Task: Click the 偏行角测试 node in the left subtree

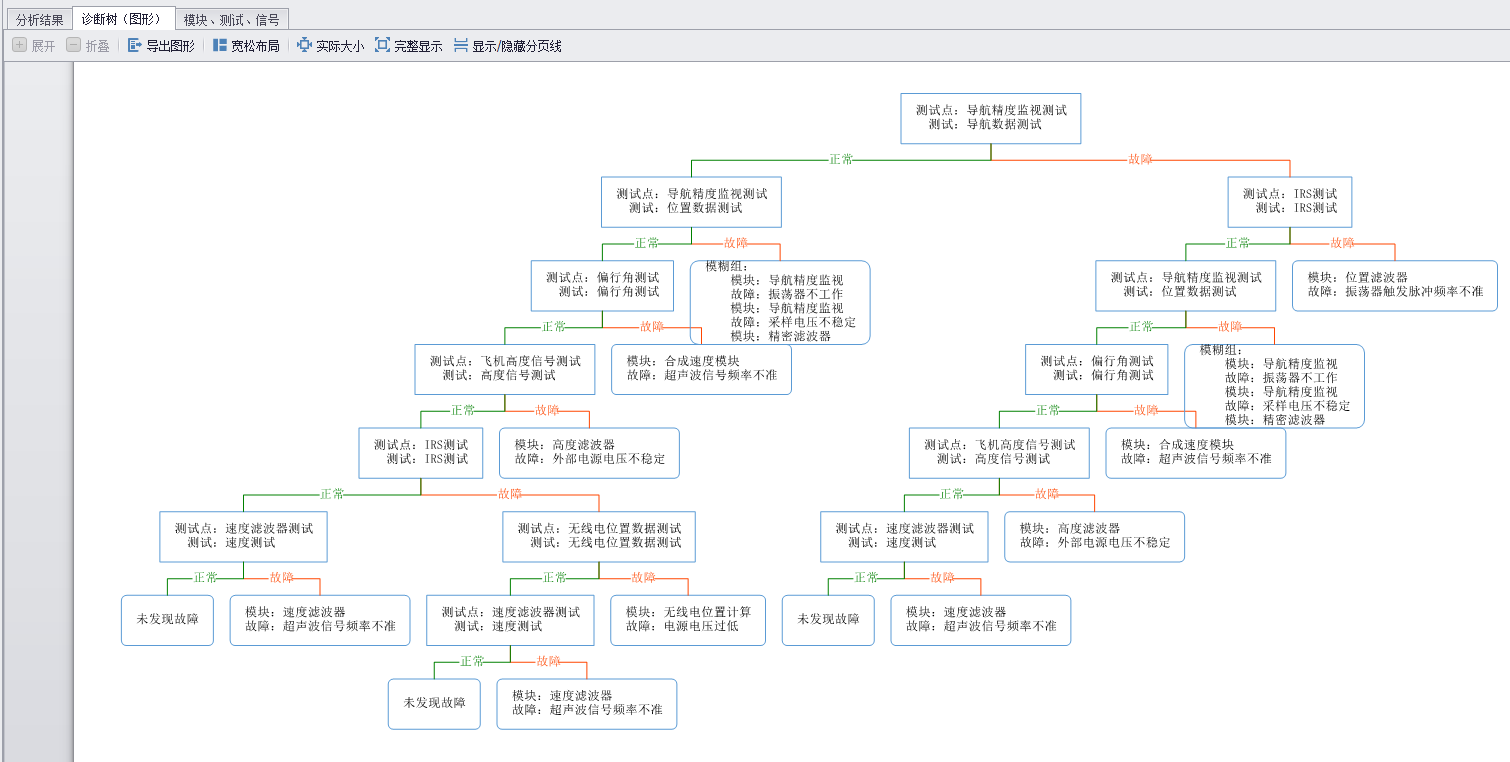Action: [602, 286]
